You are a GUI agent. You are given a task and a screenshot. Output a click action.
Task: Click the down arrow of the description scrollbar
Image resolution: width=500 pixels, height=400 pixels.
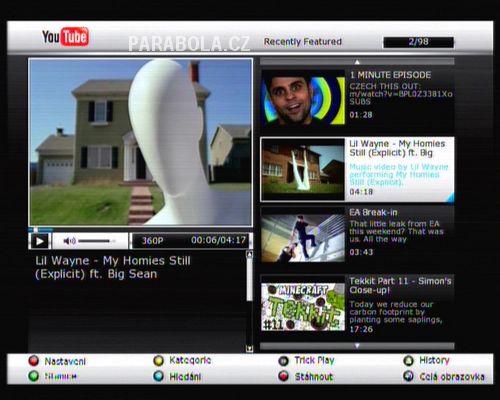click(x=249, y=349)
